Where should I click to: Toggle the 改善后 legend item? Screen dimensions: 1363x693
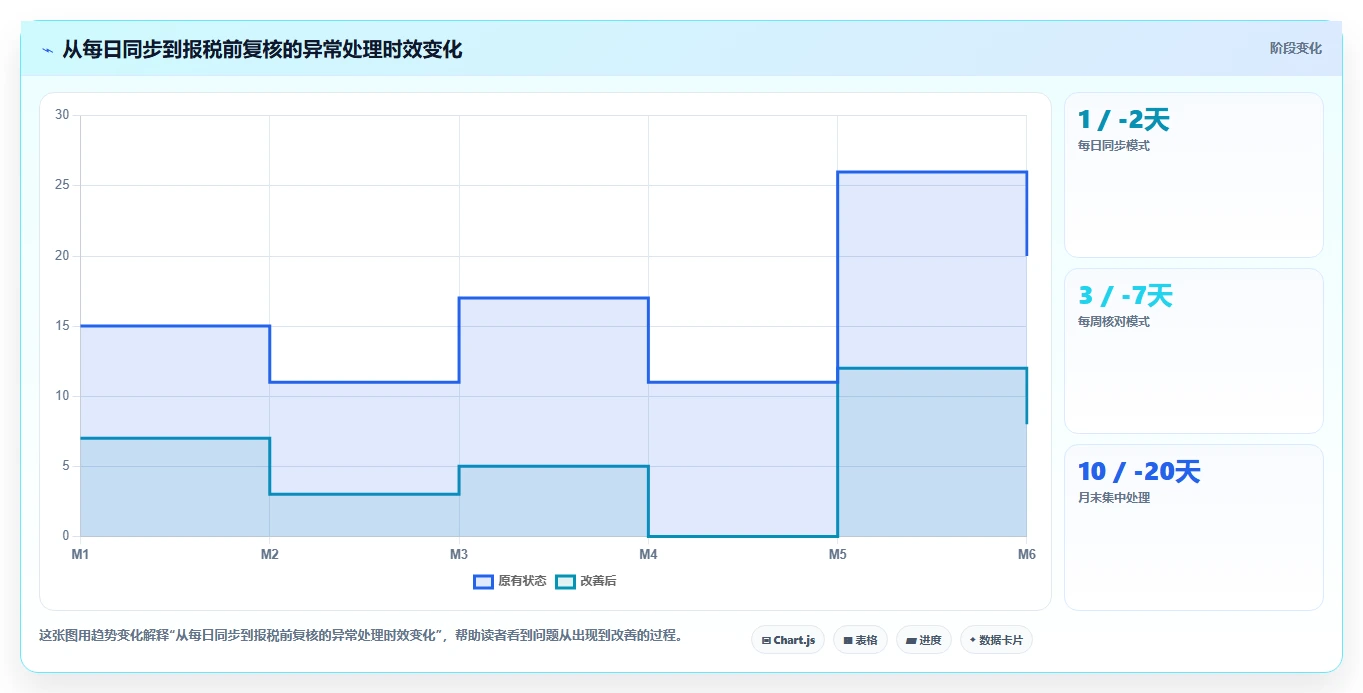586,581
